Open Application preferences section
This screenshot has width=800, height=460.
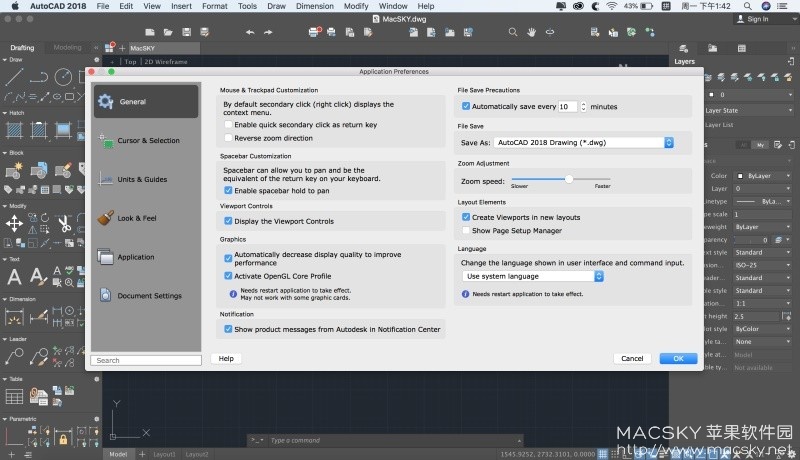pyautogui.click(x=146, y=257)
